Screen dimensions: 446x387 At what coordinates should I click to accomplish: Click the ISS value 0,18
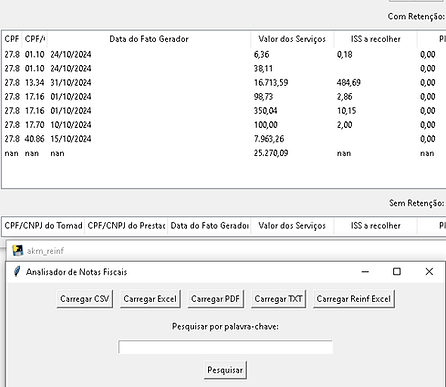(344, 54)
